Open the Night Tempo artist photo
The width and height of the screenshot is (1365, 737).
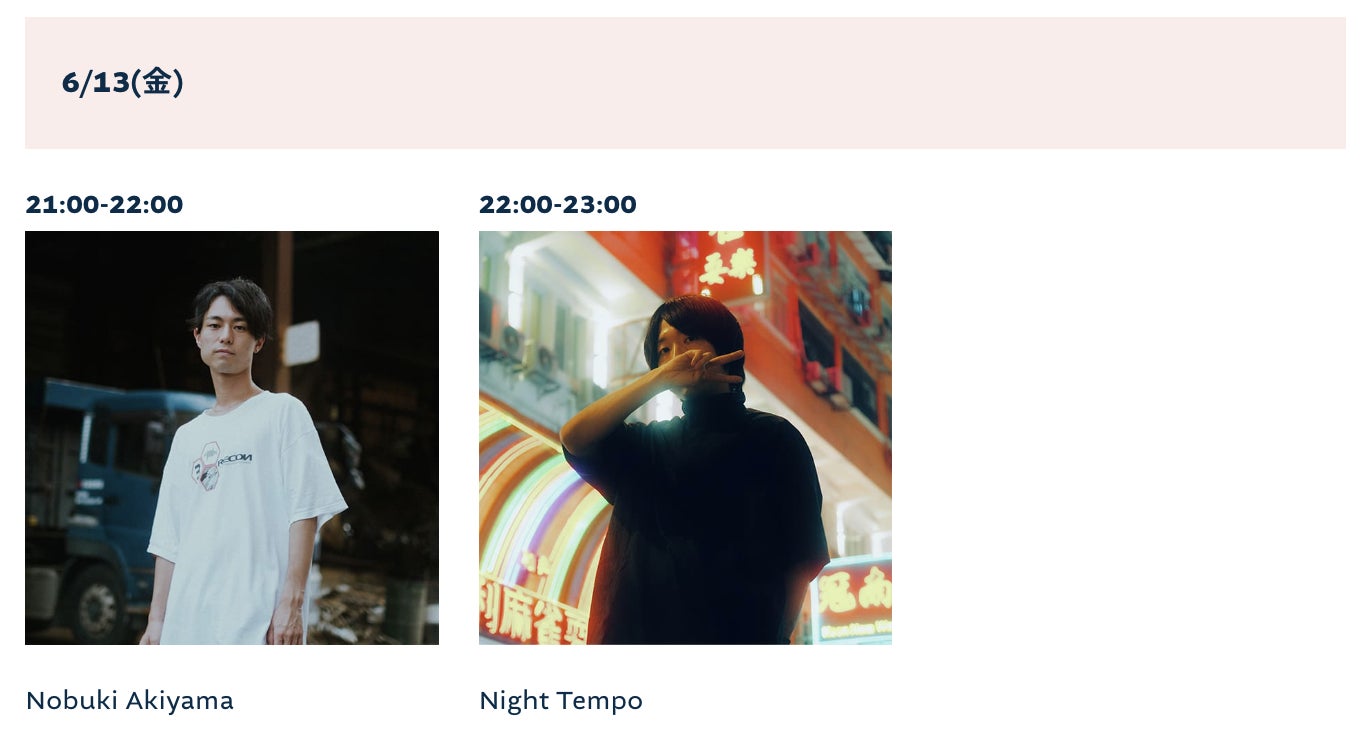tap(685, 438)
